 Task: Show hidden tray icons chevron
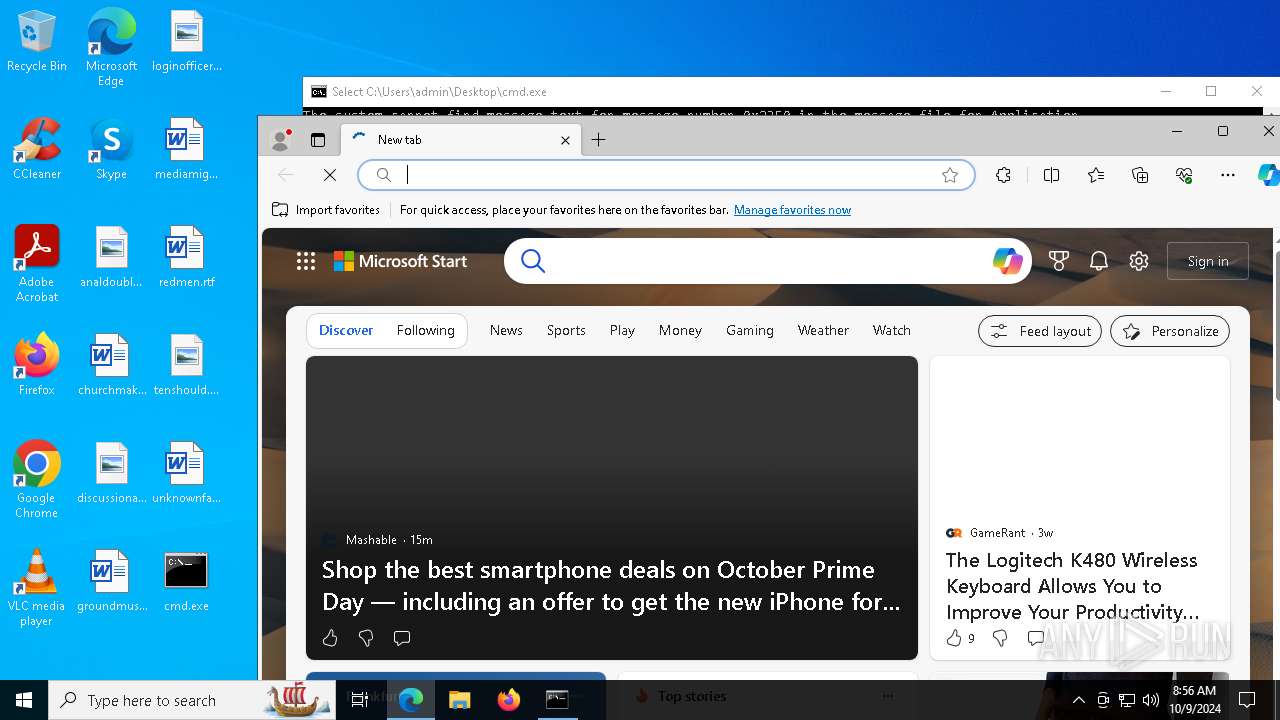(x=1078, y=700)
